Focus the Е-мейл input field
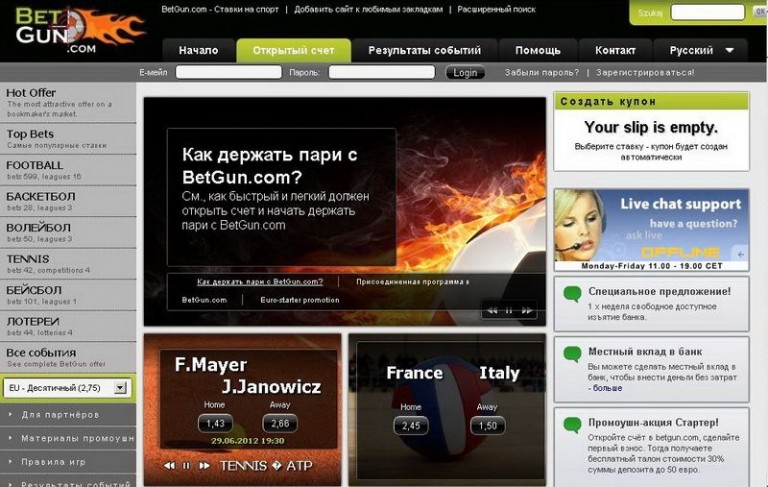The width and height of the screenshot is (768, 487). coord(228,73)
